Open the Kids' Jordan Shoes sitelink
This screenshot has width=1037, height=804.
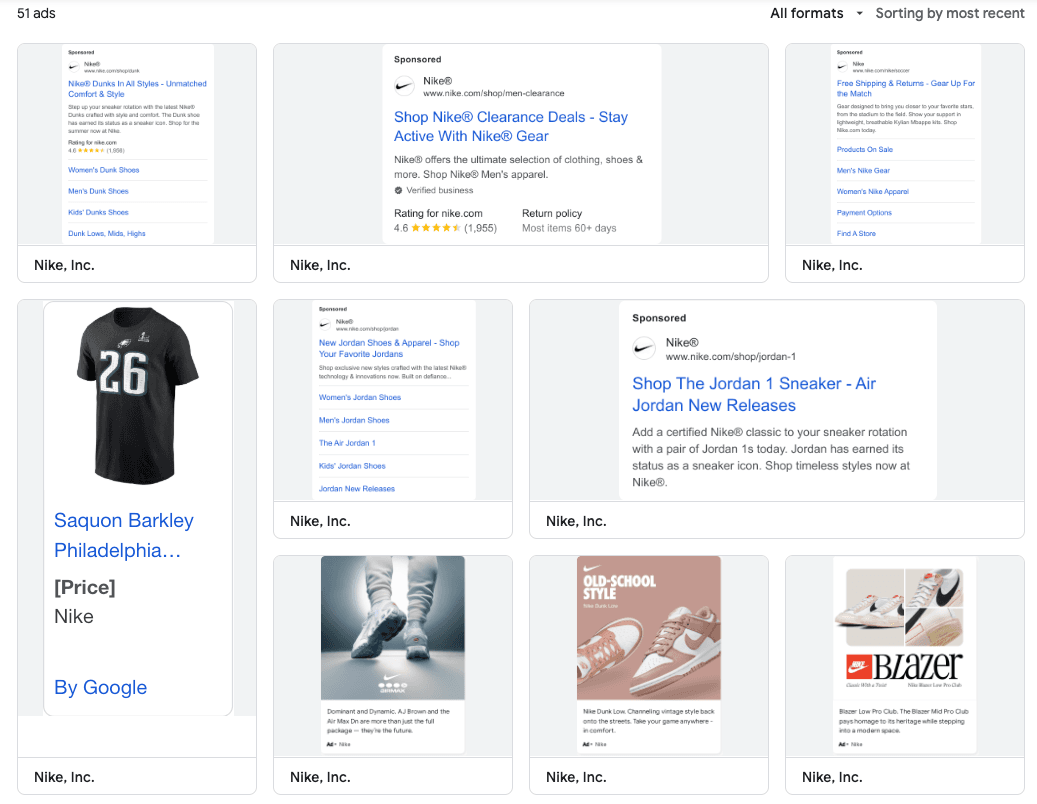[x=352, y=466]
